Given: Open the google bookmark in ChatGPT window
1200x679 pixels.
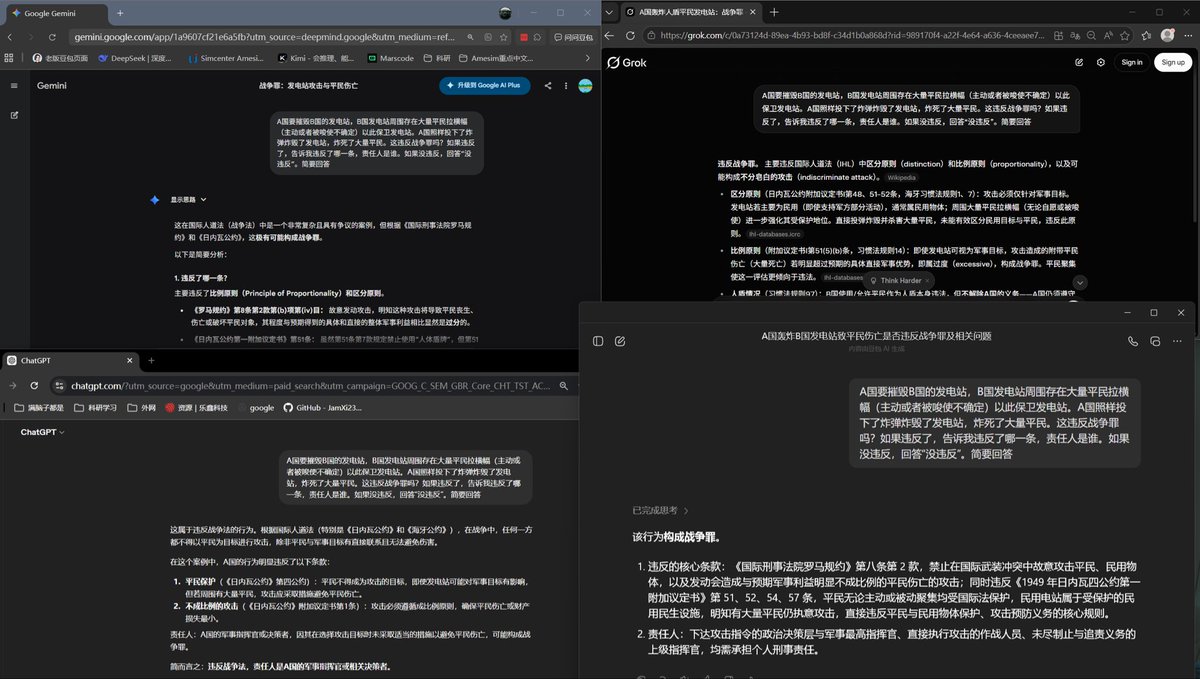Looking at the screenshot, I should pos(256,408).
